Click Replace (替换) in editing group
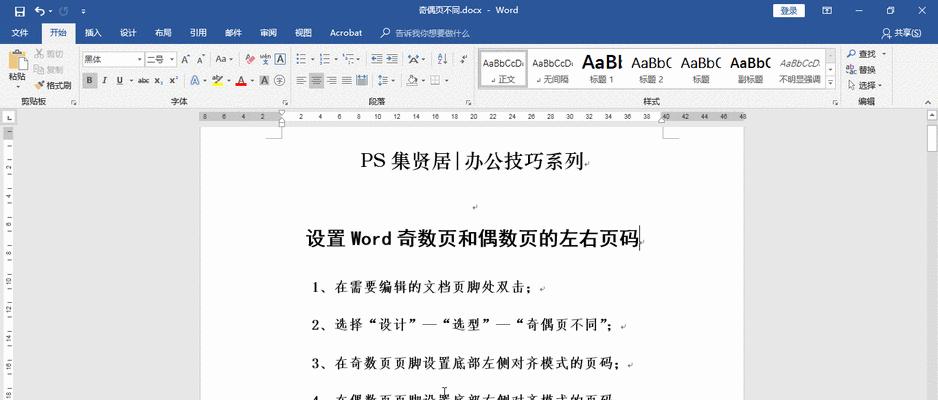 [861, 69]
